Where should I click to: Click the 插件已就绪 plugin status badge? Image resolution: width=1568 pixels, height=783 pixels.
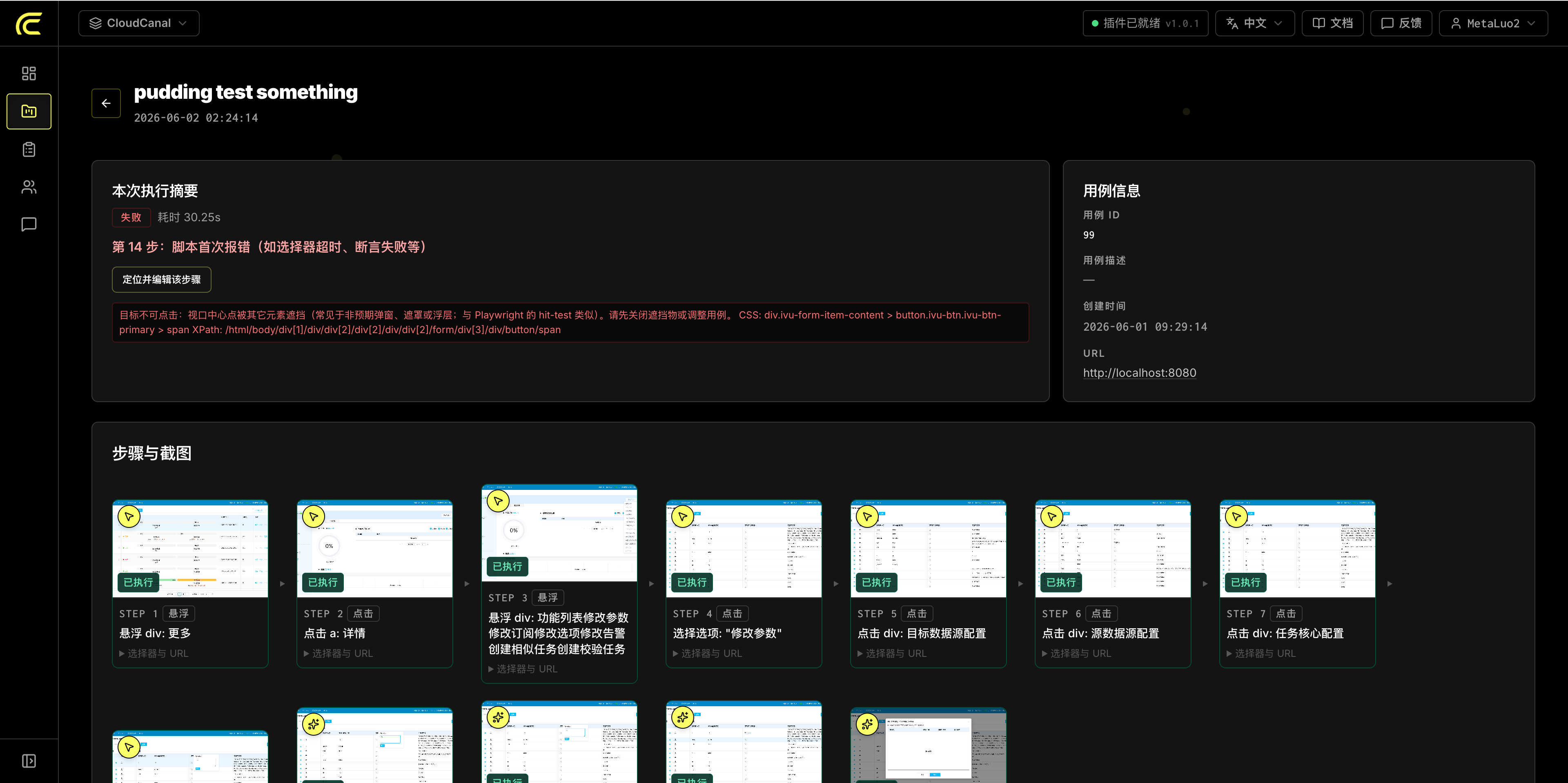click(x=1145, y=23)
